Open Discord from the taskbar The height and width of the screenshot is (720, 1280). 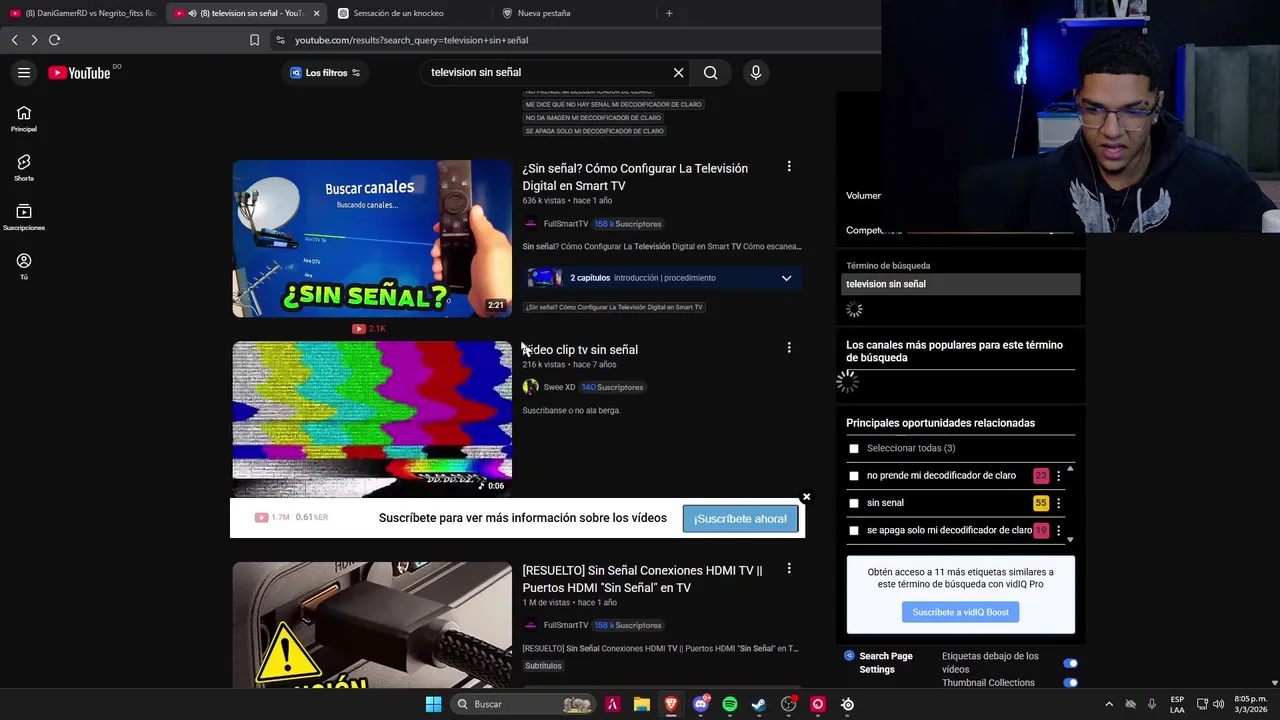tap(701, 704)
